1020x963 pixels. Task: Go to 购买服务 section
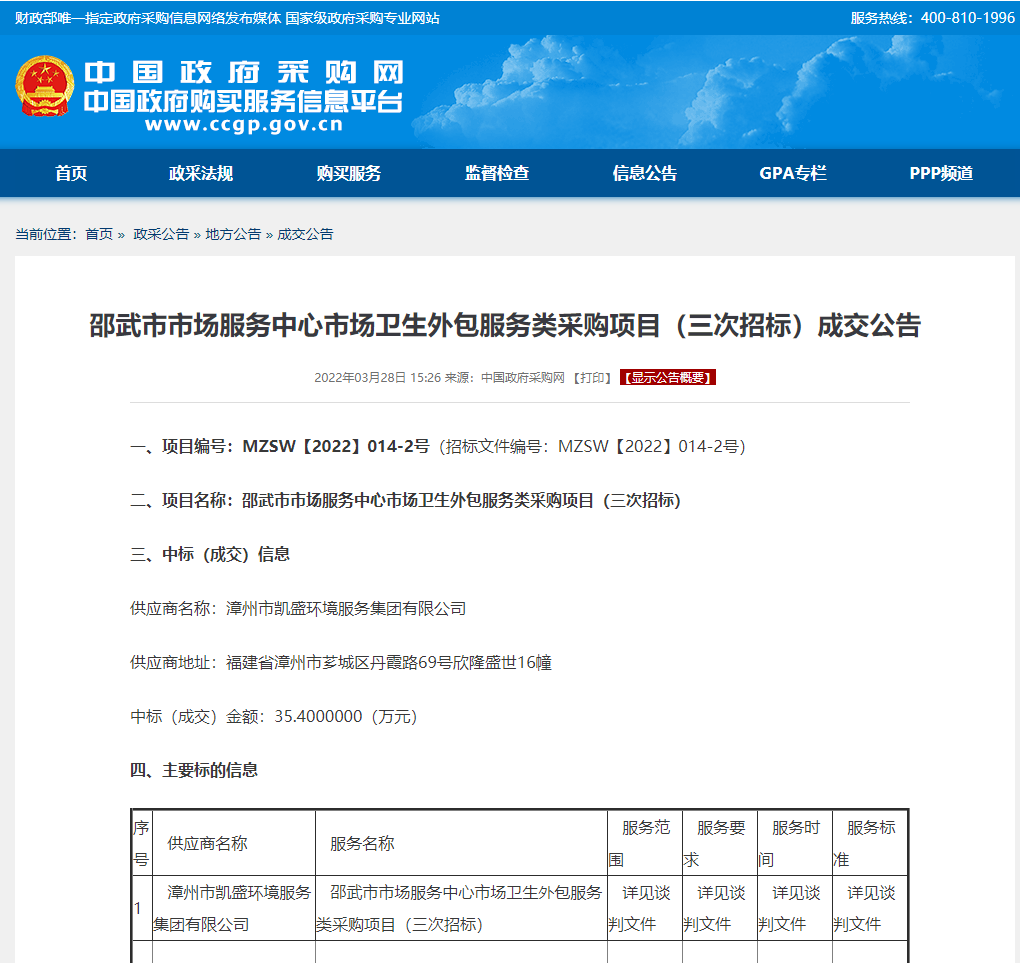click(349, 173)
